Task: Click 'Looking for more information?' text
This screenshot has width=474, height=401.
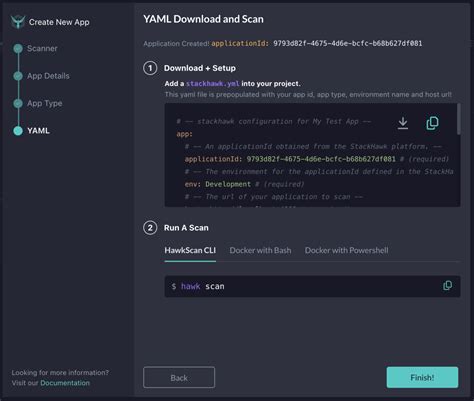Action: tap(60, 373)
